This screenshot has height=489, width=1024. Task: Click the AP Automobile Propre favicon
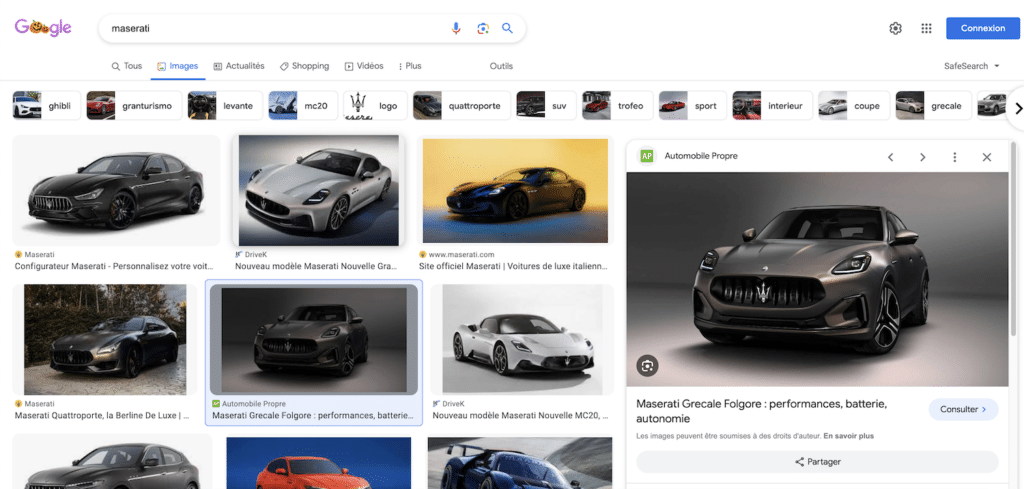point(647,156)
